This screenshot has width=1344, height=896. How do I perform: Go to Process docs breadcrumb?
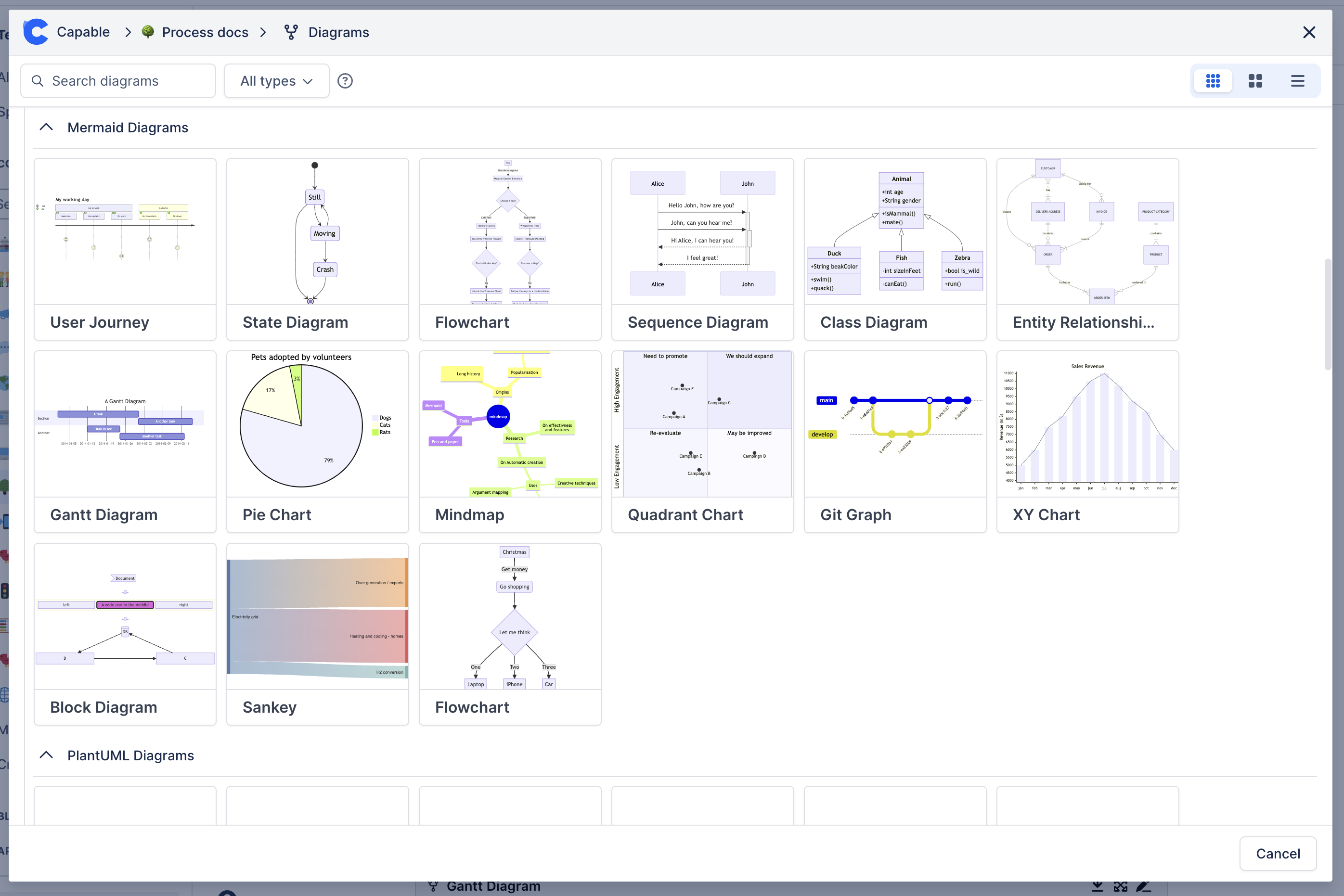pos(205,33)
